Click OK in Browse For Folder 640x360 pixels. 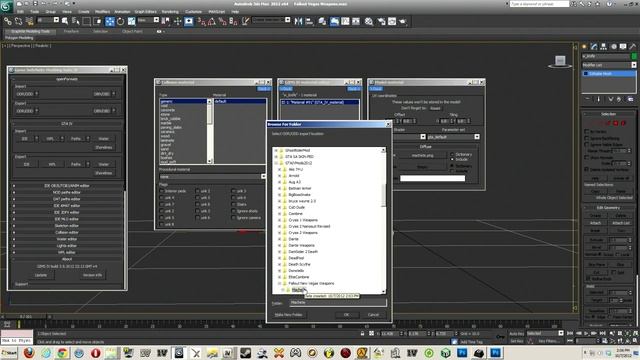point(346,315)
